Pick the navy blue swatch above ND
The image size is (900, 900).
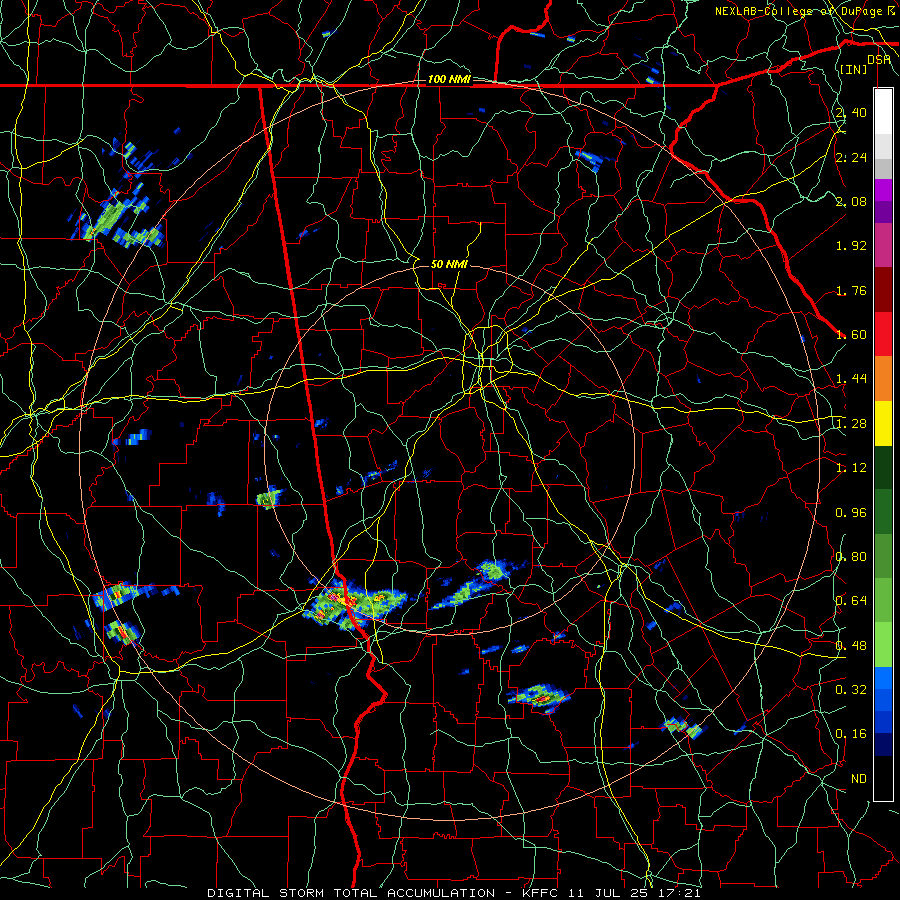[x=883, y=745]
